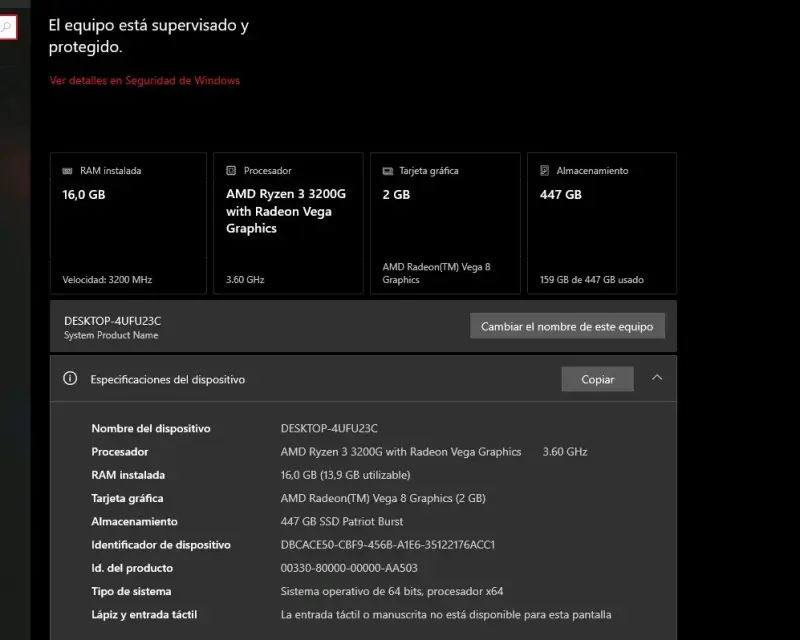Click Cambiar el nombre de este equipo button
Screen dimensions: 800x640
(x=567, y=326)
